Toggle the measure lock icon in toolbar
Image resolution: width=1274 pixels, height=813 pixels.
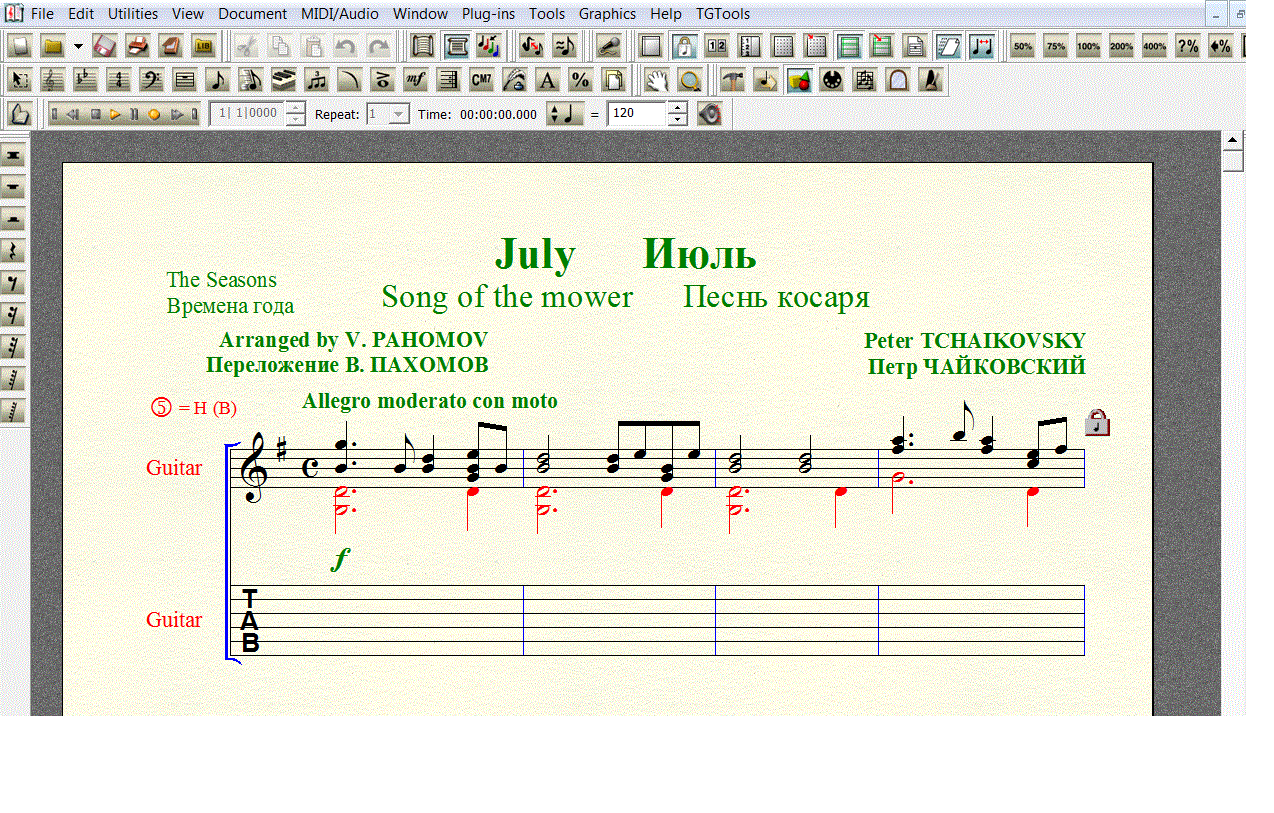[x=684, y=46]
